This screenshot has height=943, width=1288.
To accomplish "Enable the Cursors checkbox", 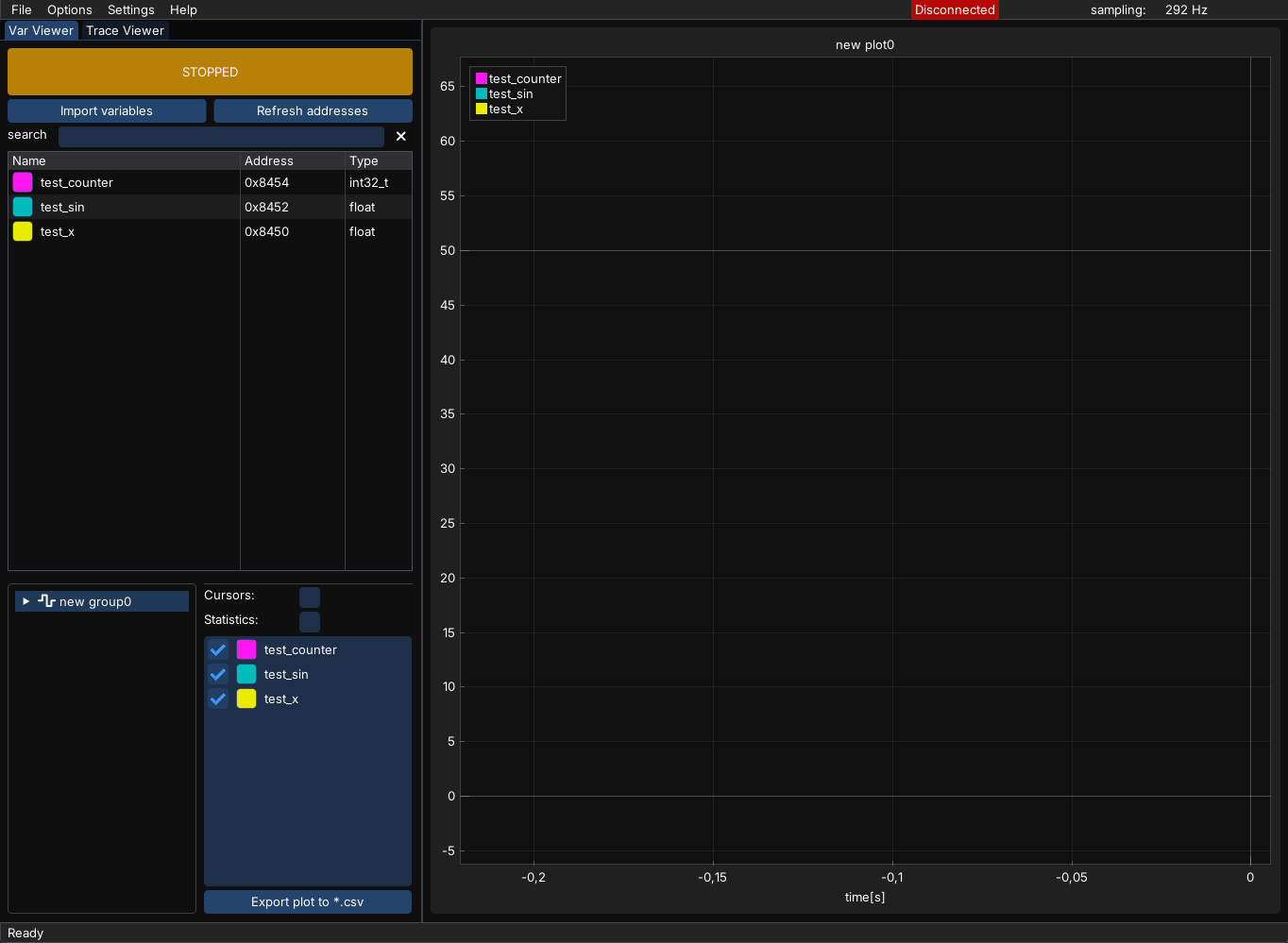I will 310,597.
